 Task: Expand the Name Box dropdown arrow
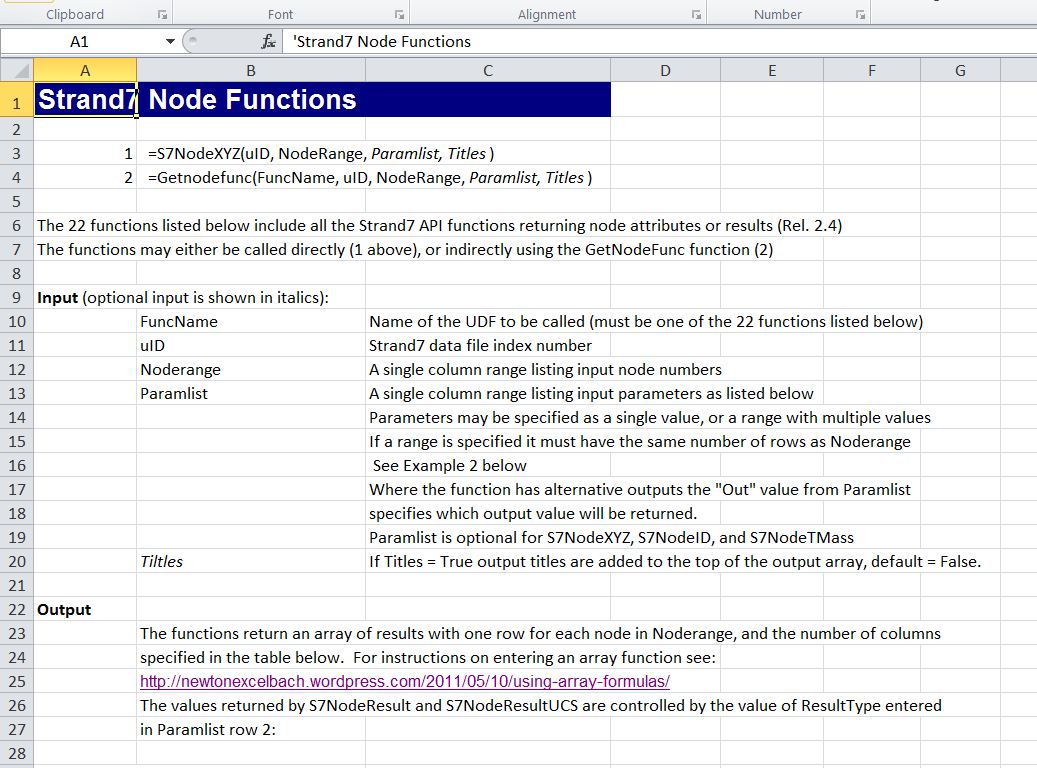(x=170, y=42)
